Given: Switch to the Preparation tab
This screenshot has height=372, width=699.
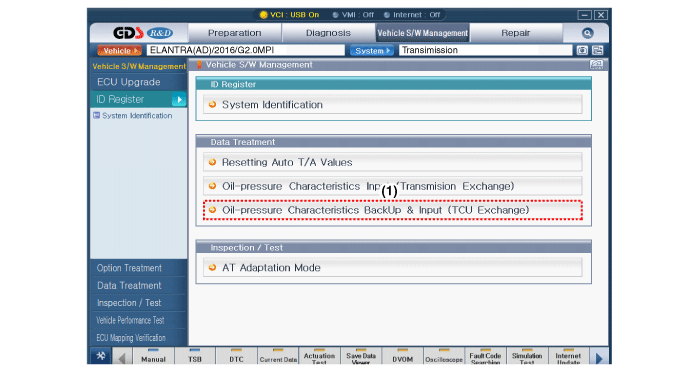Looking at the screenshot, I should click(234, 33).
